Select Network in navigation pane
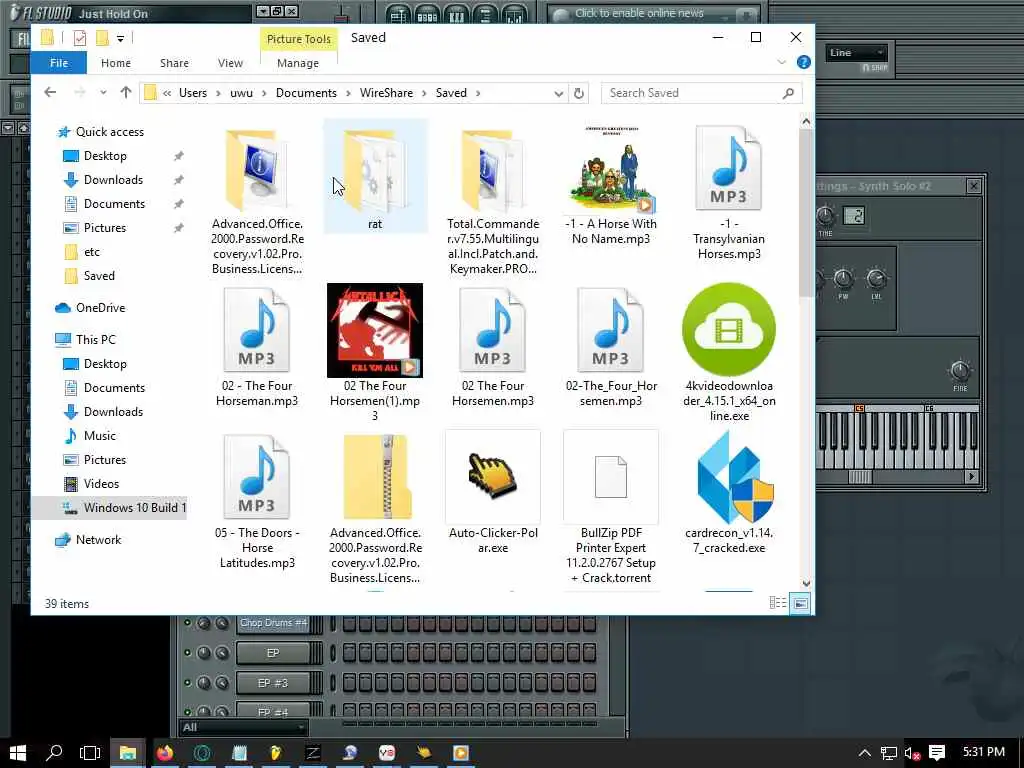The image size is (1024, 768). point(98,540)
